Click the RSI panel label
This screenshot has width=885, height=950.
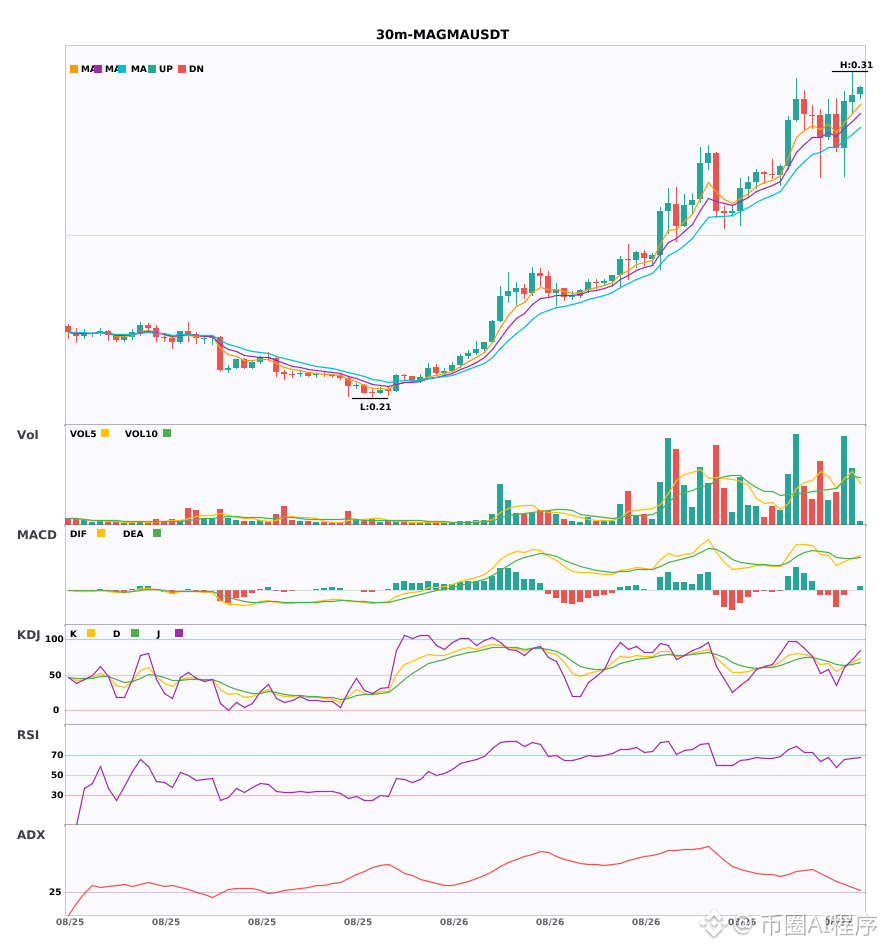(28, 734)
